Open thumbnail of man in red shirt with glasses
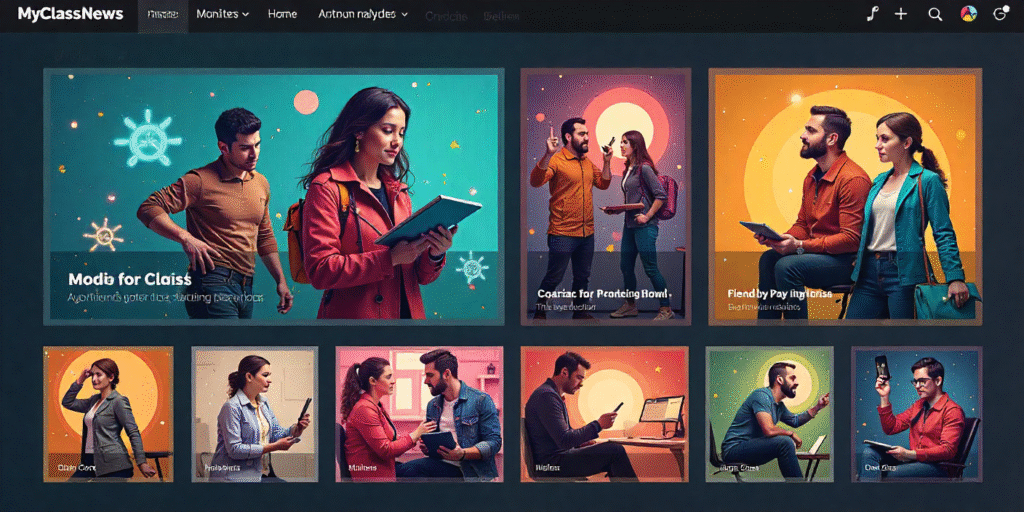Viewport: 1024px width, 512px height. (916, 414)
